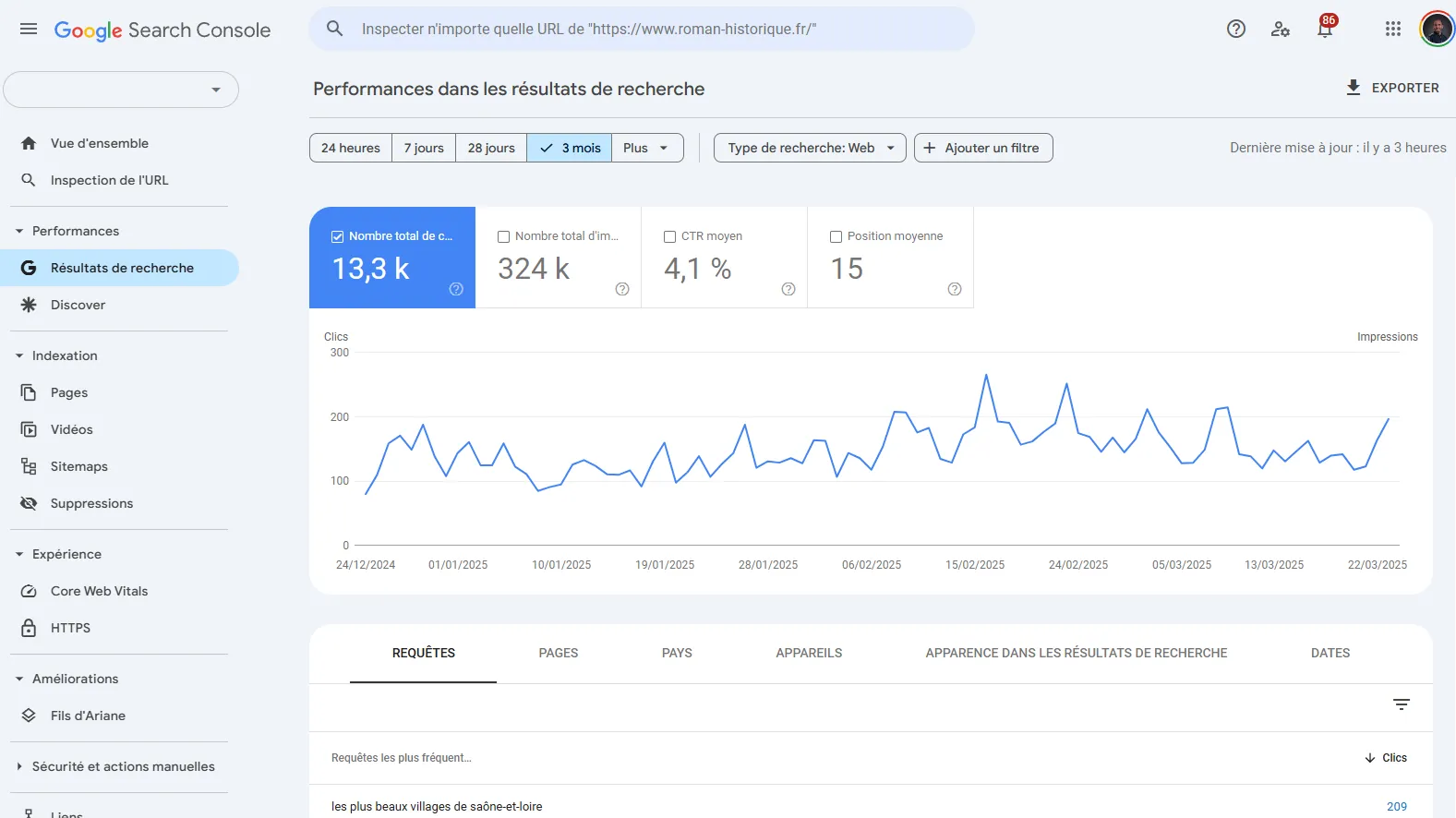
Task: Click the 'Requêtes les plus fréquent…' column header
Action: tap(402, 758)
